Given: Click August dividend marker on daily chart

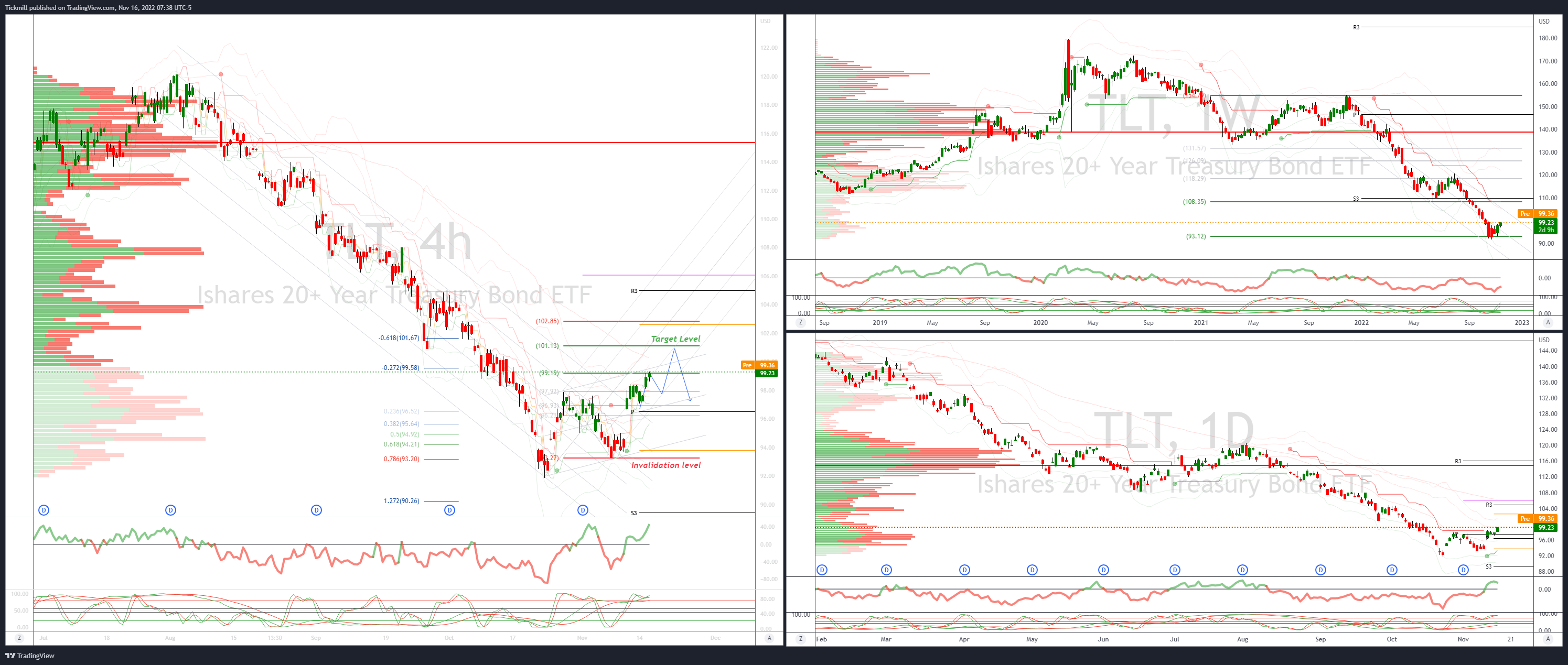Looking at the screenshot, I should click(1242, 570).
